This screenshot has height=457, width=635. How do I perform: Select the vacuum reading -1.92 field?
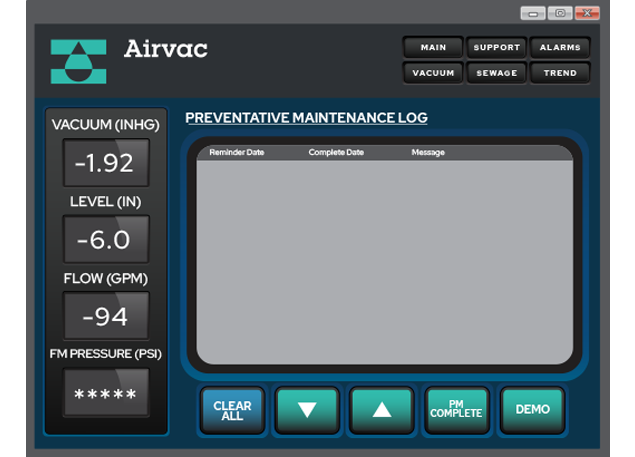click(x=105, y=163)
